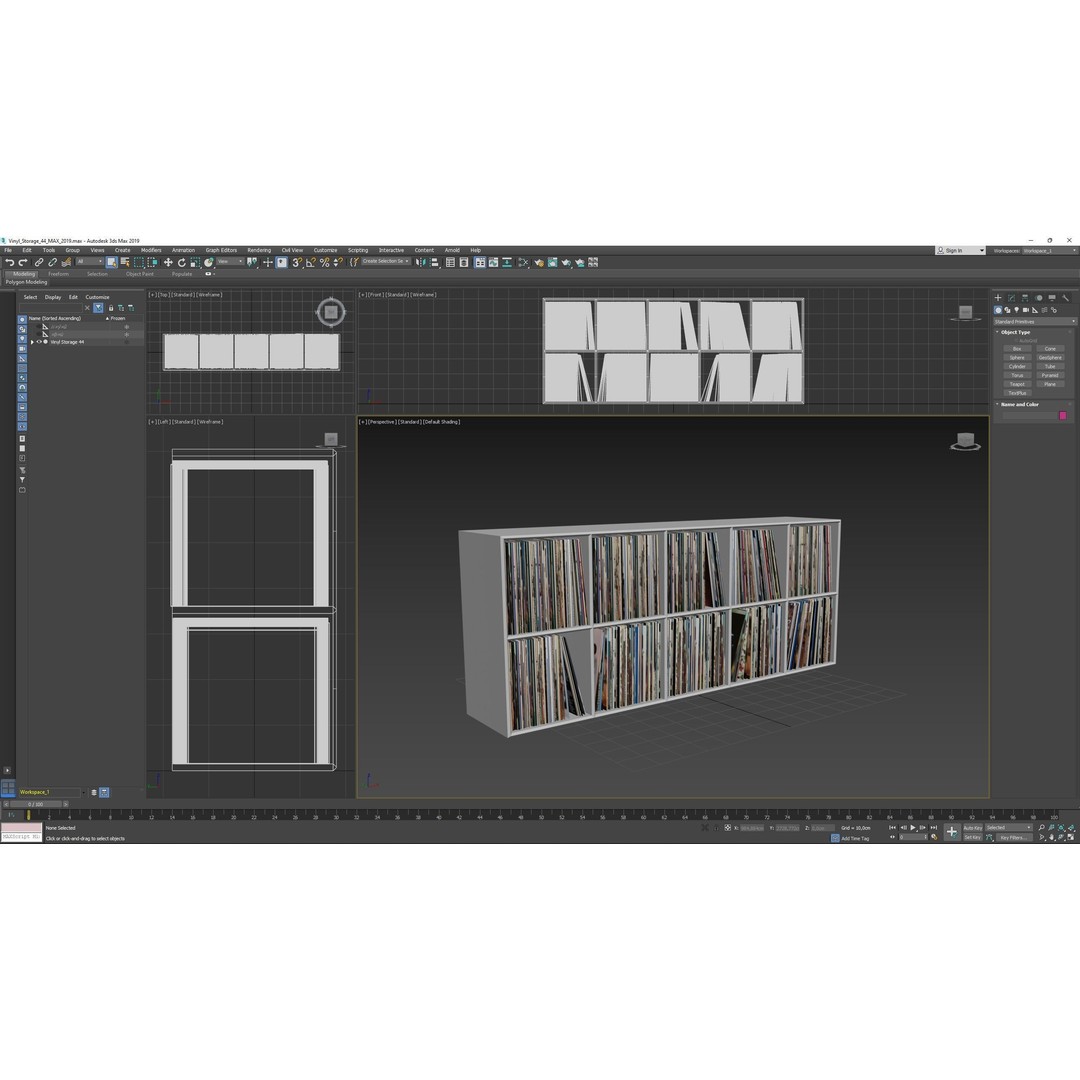The image size is (1080, 1080).
Task: Pick the Select and Move tool
Action: pyautogui.click(x=168, y=262)
